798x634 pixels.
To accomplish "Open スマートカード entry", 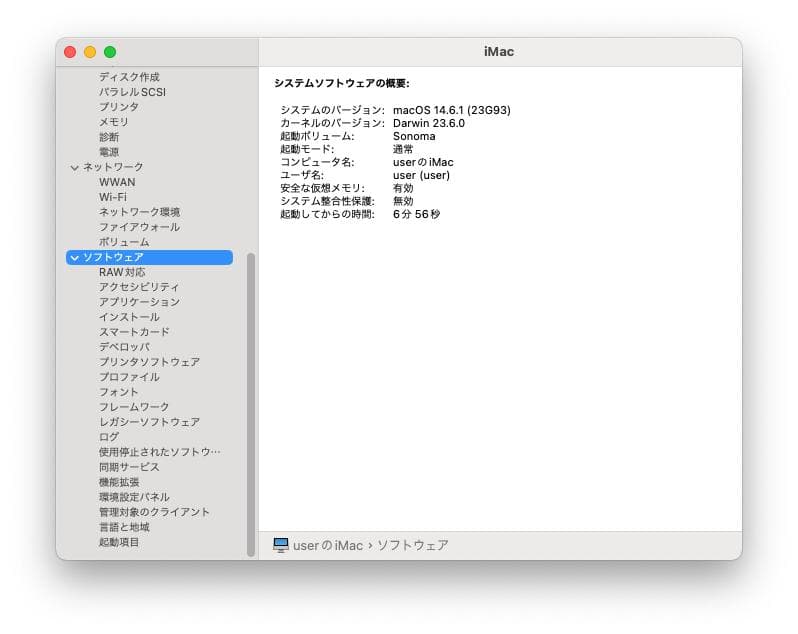I will tap(134, 332).
